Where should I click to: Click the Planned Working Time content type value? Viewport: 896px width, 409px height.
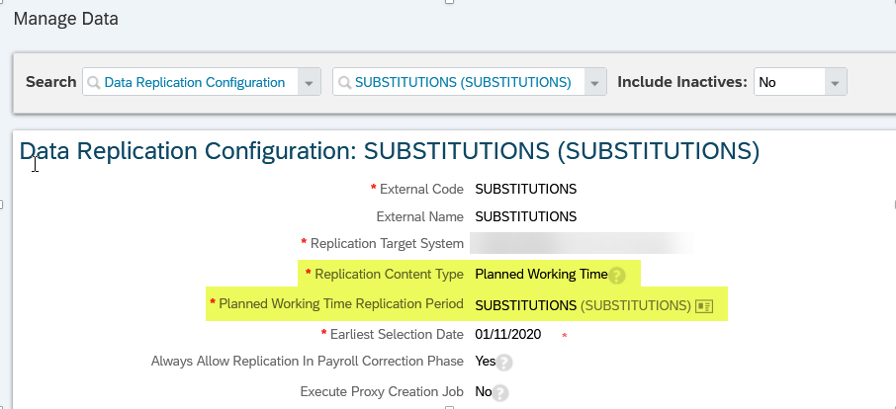pyautogui.click(x=541, y=274)
